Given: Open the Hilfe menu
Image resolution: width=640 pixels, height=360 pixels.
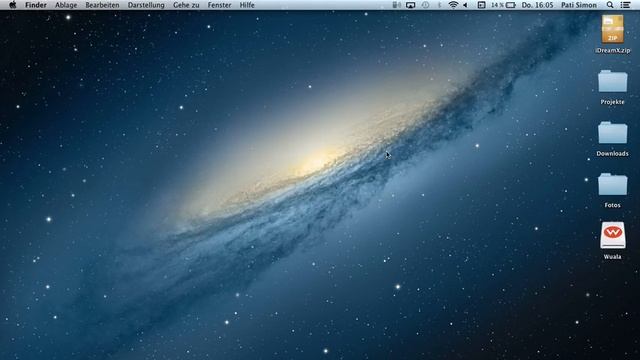Looking at the screenshot, I should [247, 5].
